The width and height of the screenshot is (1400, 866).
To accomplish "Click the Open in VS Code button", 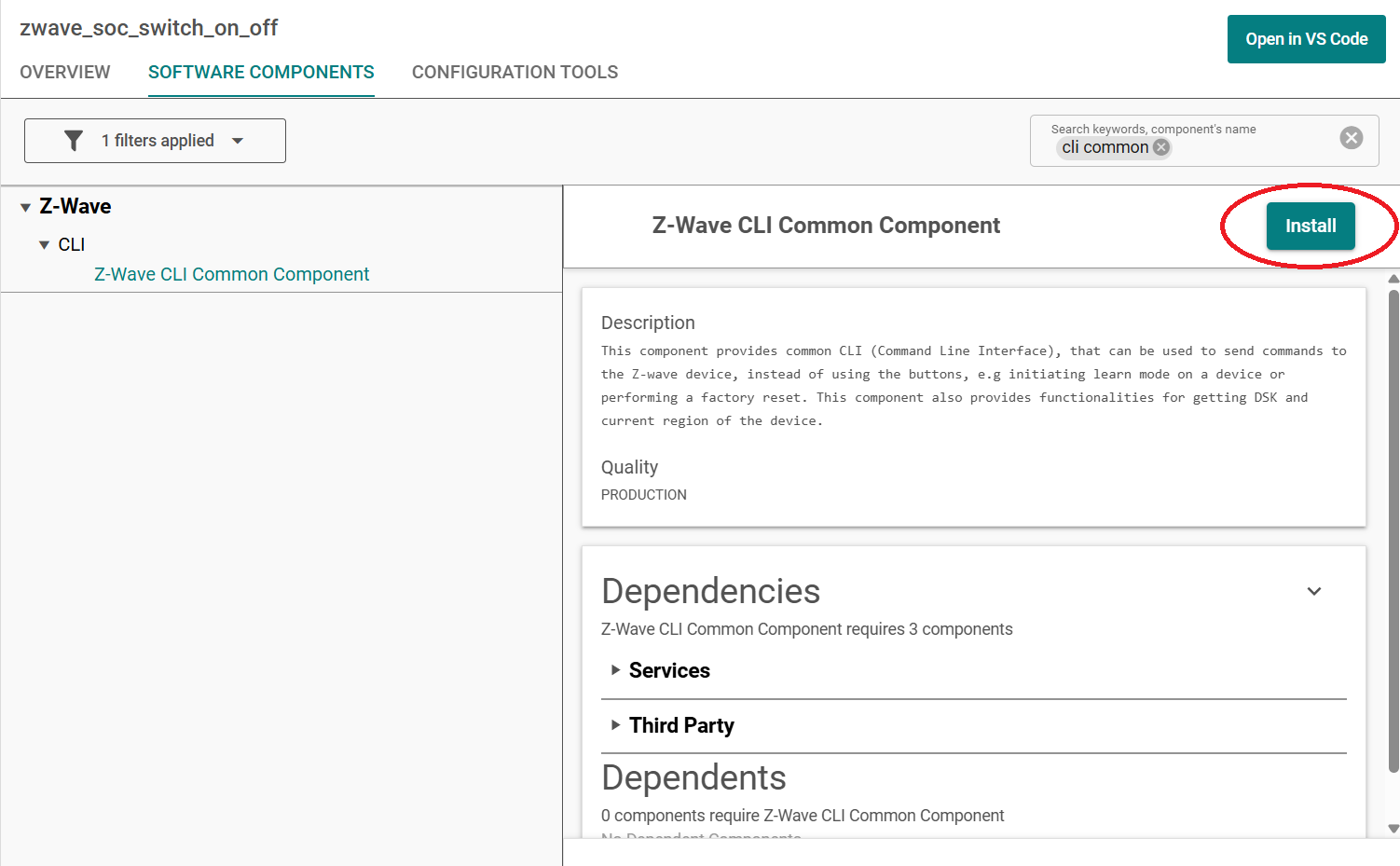I will pos(1307,39).
